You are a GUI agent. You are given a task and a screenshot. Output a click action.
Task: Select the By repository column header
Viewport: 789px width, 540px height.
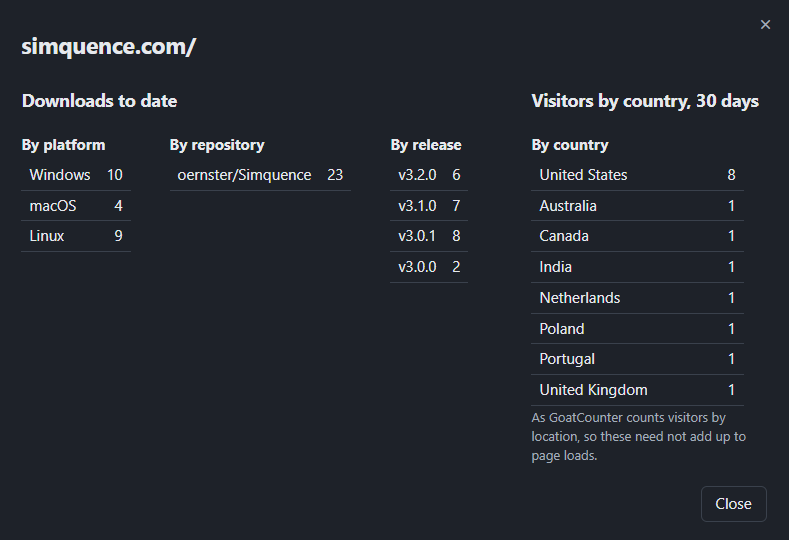[x=217, y=145]
